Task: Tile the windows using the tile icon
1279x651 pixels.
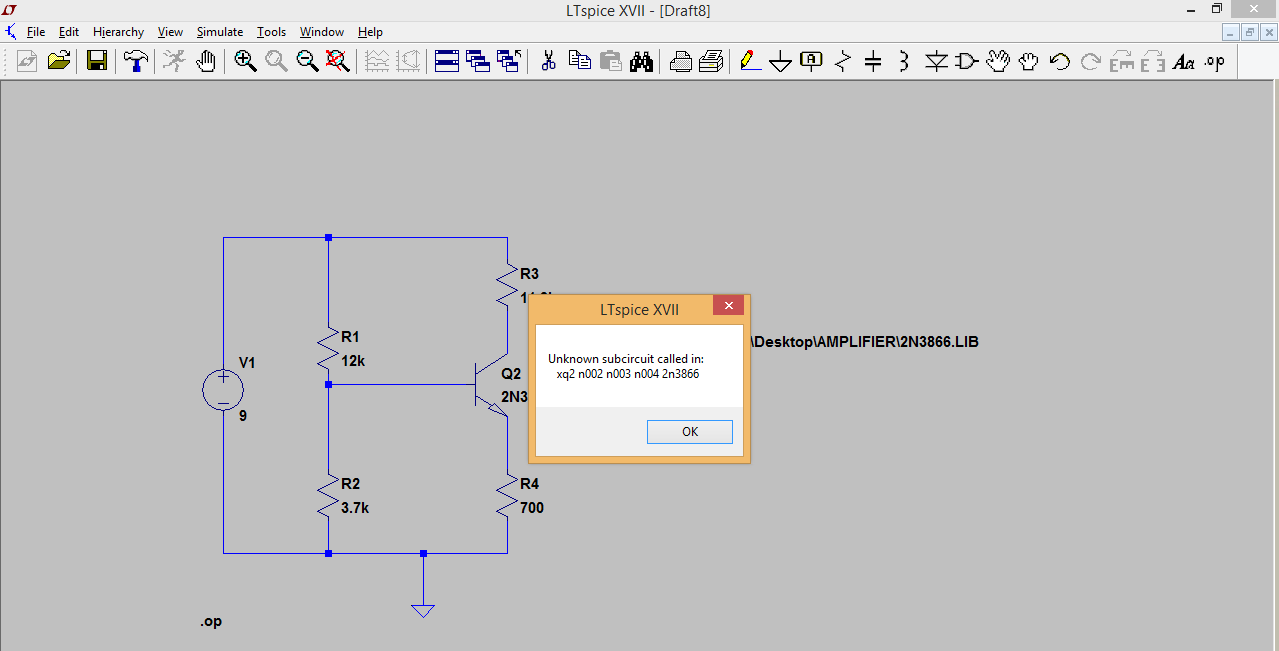Action: pos(446,61)
